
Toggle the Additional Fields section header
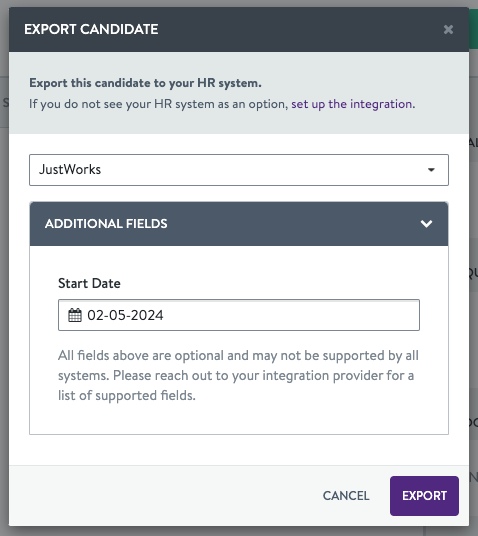[x=239, y=224]
